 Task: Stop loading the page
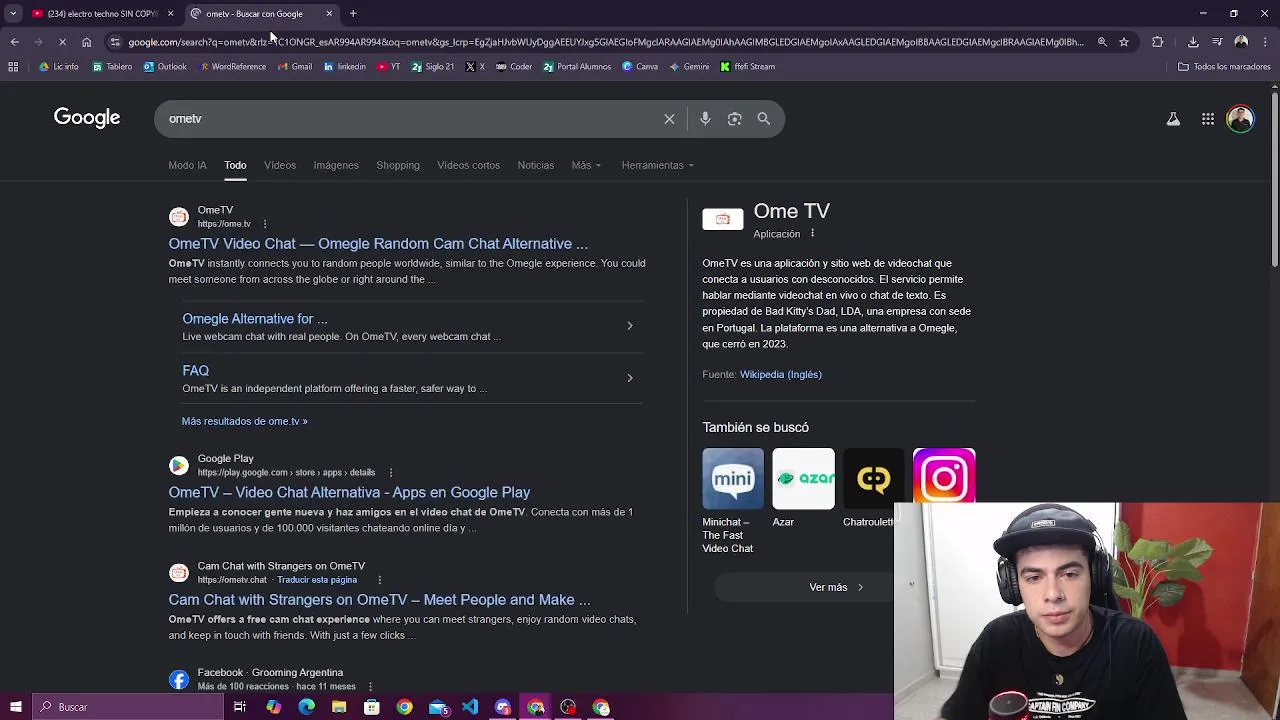62,42
